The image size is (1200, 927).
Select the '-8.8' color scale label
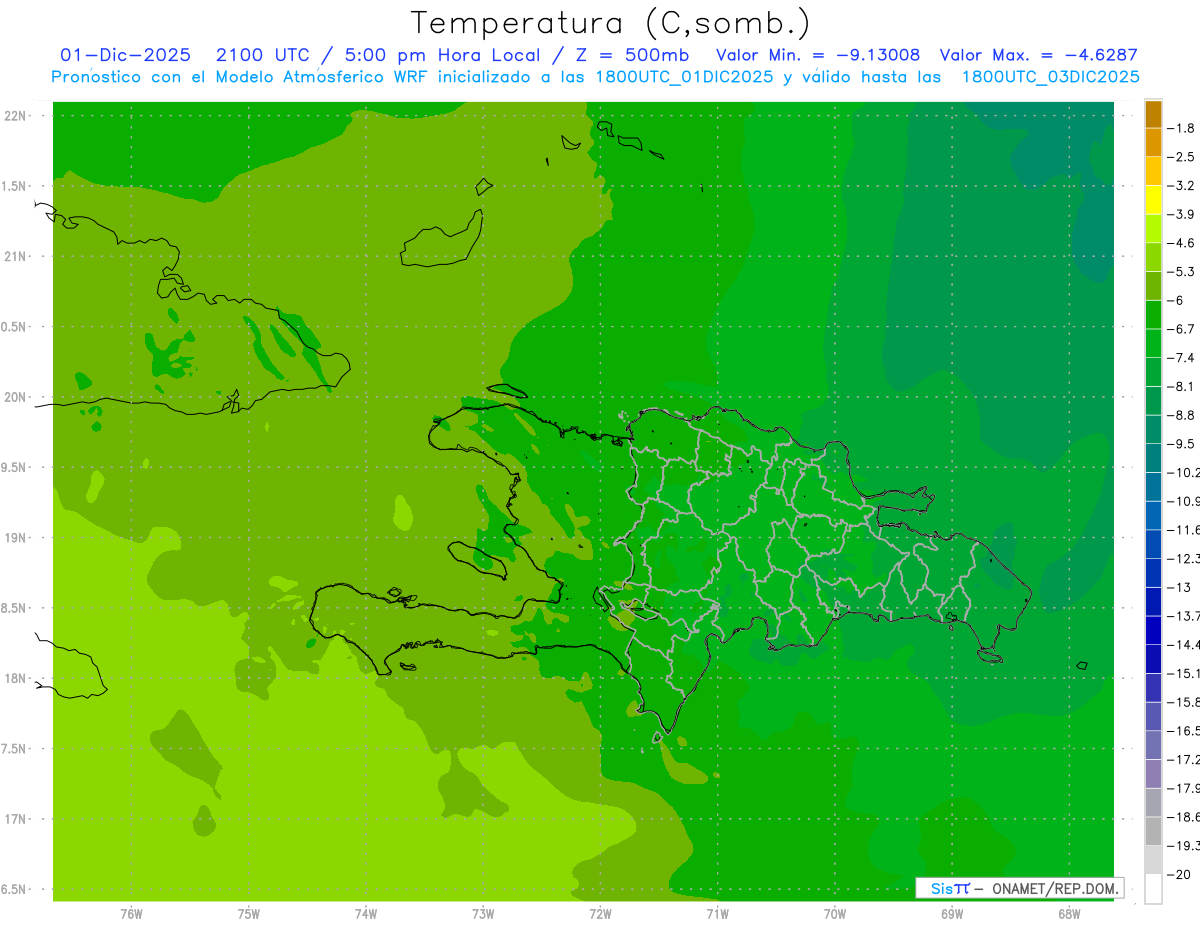[x=1181, y=415]
